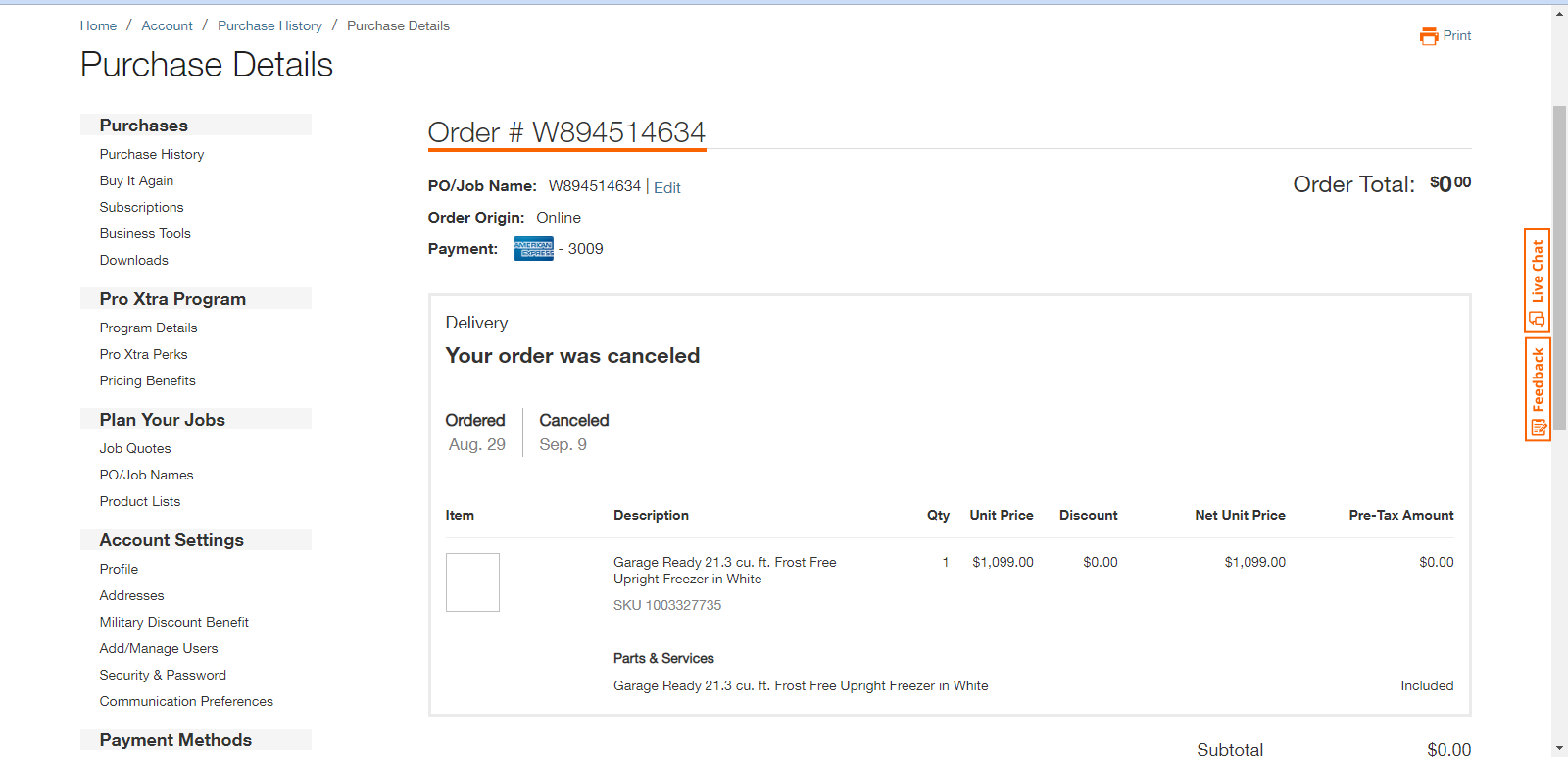Open Communication Preferences
The height and width of the screenshot is (757, 1568).
coord(186,701)
